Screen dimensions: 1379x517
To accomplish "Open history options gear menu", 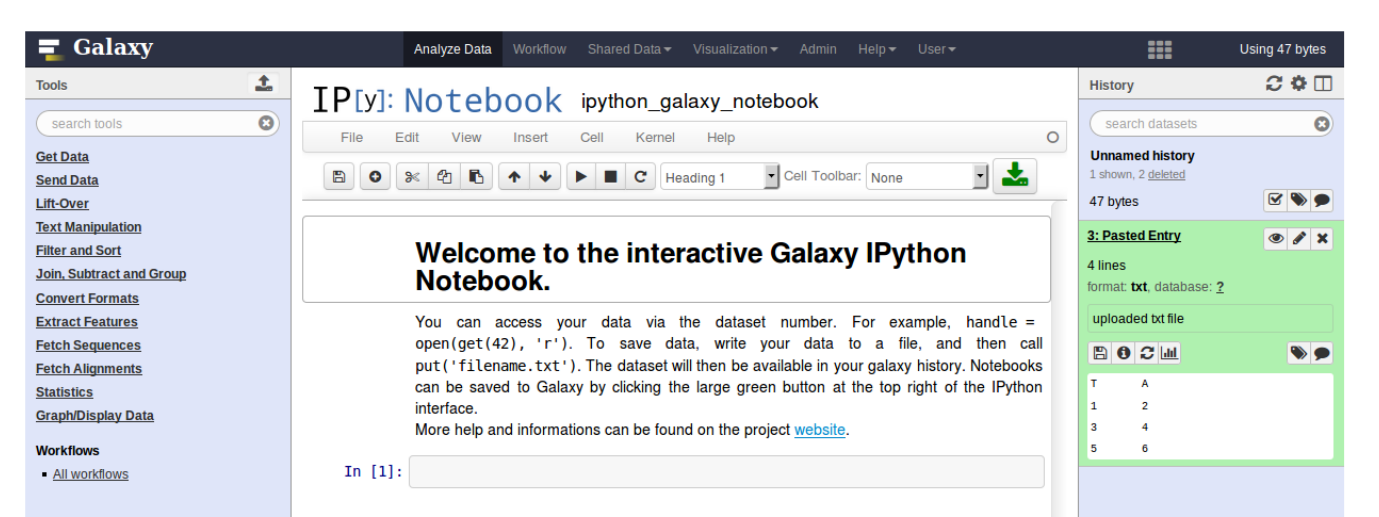I will 1299,84.
